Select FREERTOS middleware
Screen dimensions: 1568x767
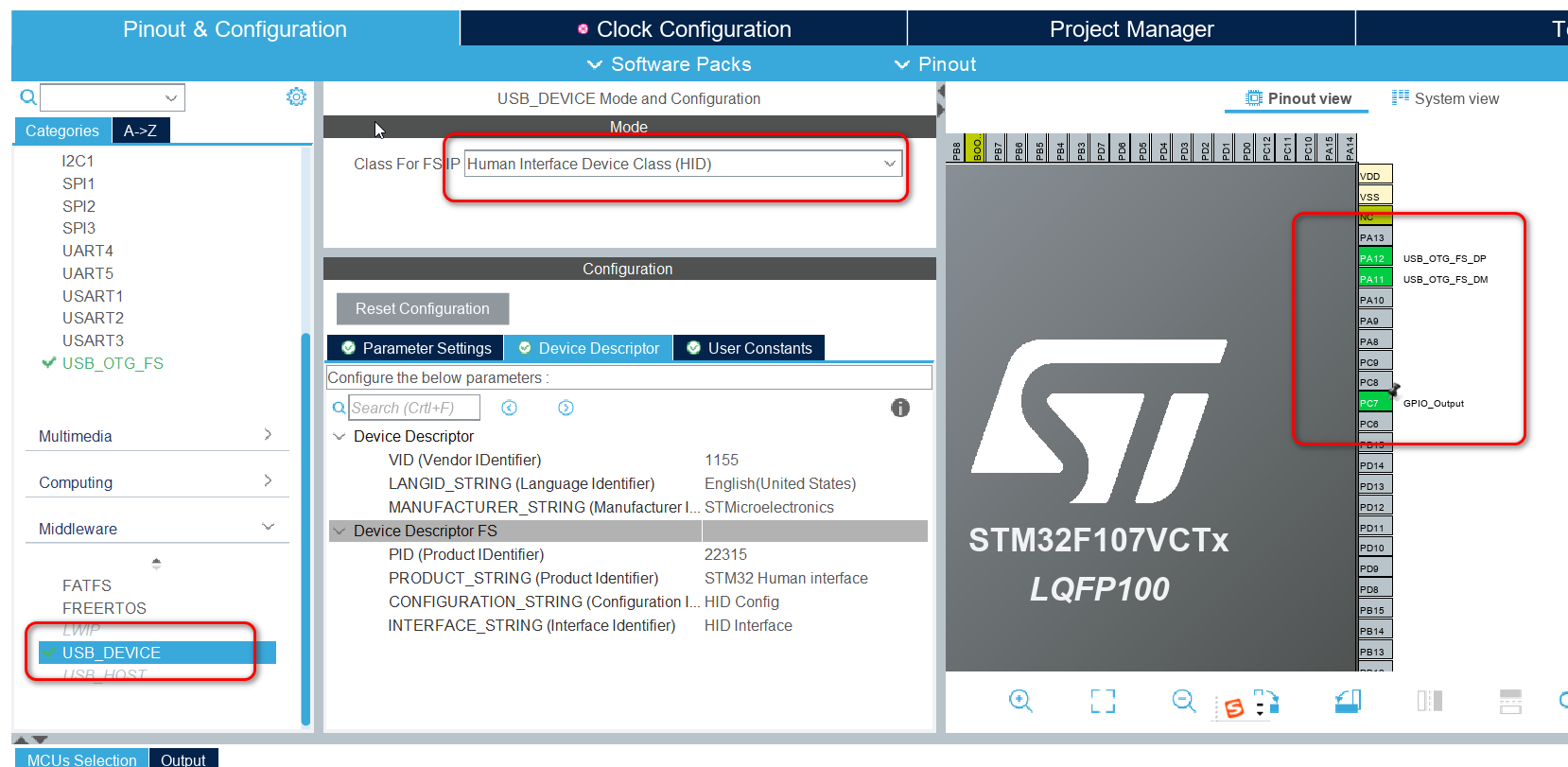click(104, 608)
